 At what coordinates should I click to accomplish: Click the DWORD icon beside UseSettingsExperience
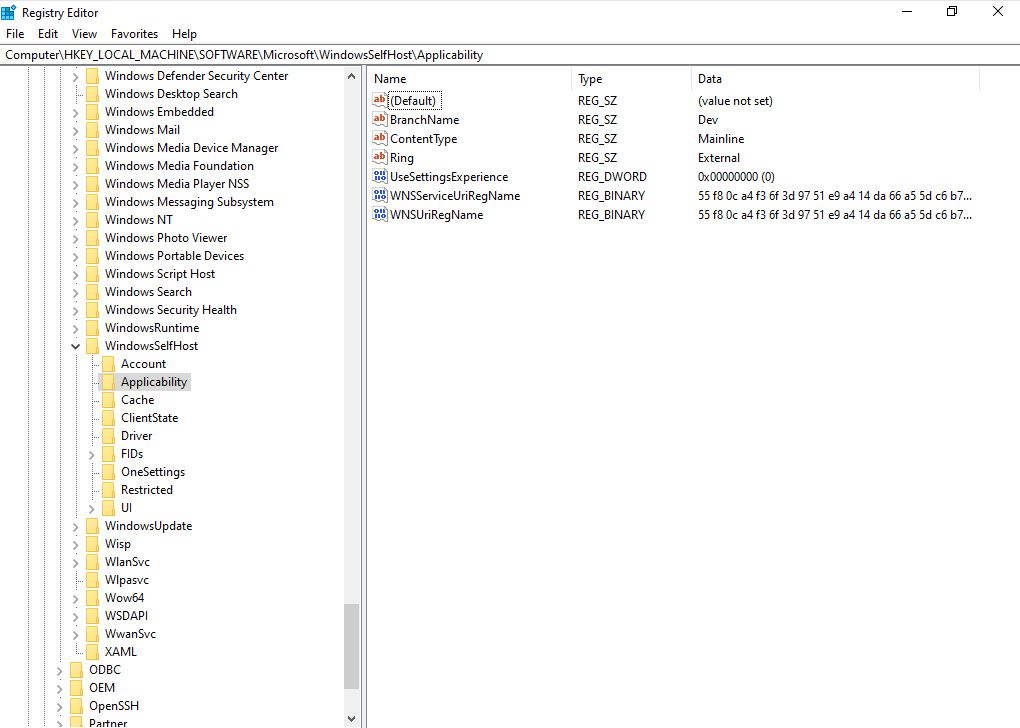coord(379,176)
